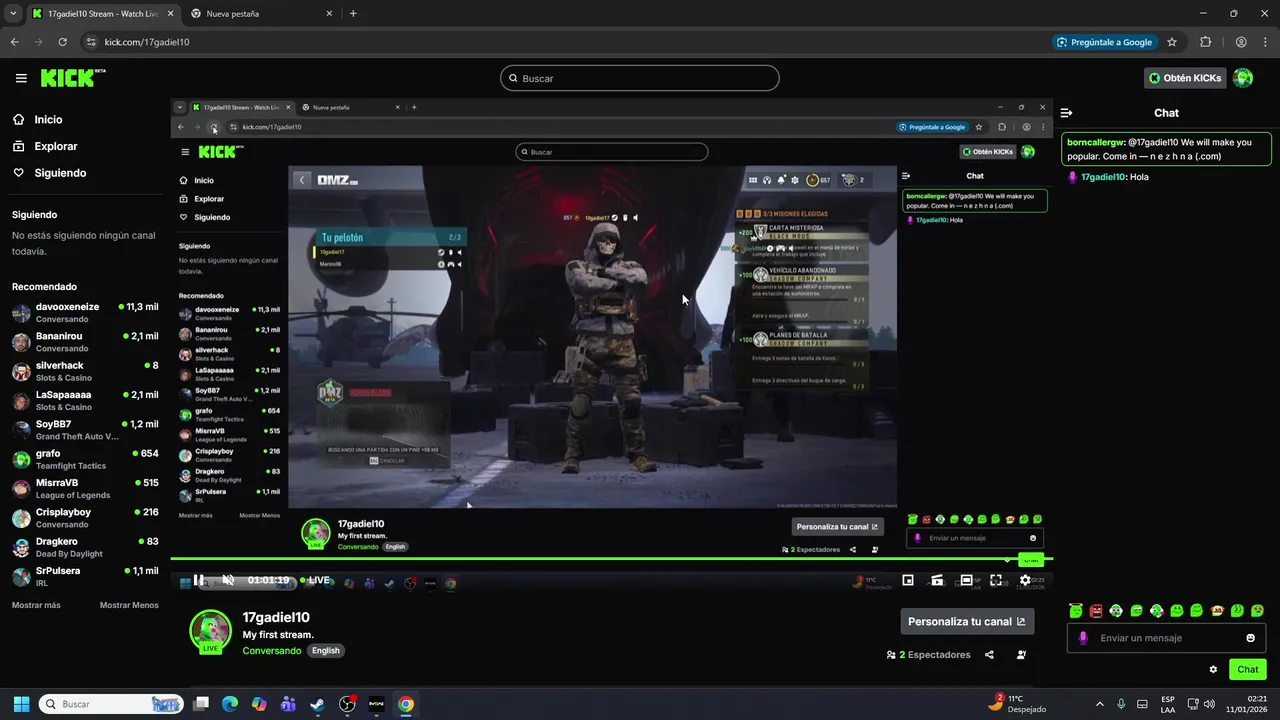This screenshot has height=720, width=1280.
Task: Open recommended channel Bananirou
Action: [x=85, y=341]
